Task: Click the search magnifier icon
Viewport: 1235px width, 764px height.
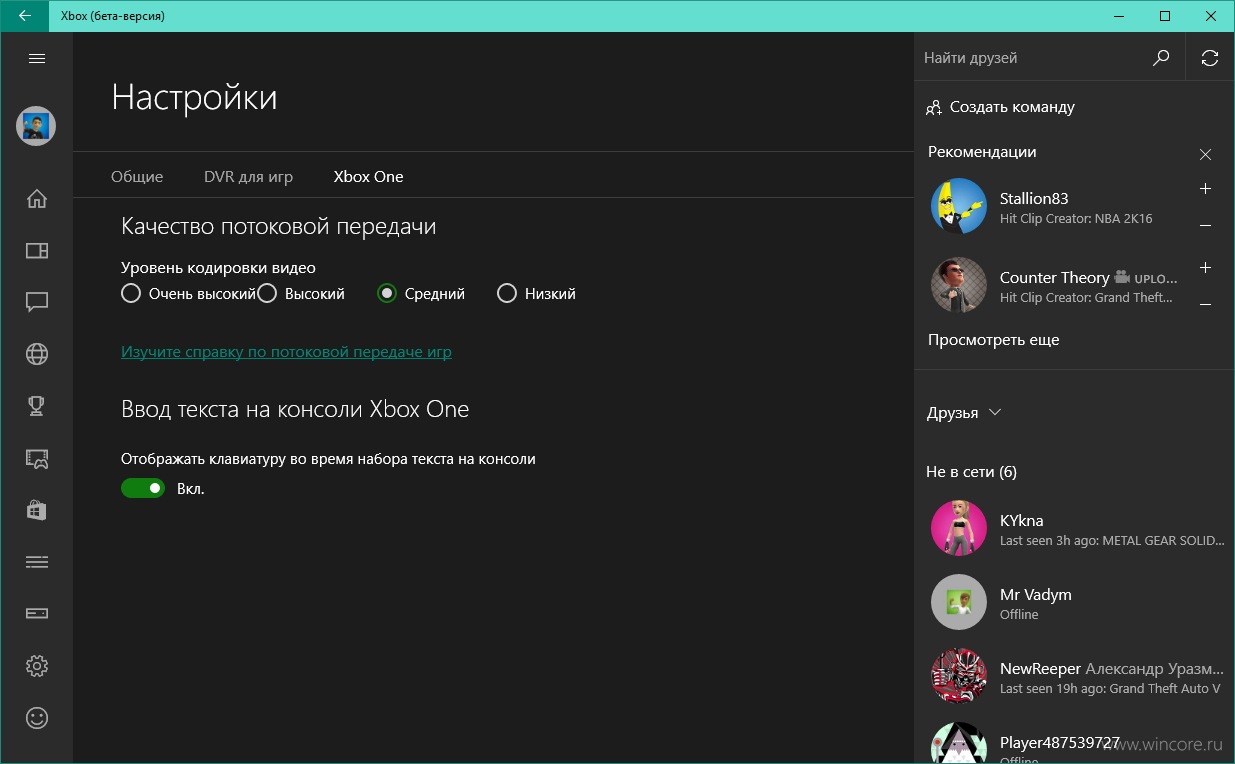Action: pyautogui.click(x=1161, y=58)
